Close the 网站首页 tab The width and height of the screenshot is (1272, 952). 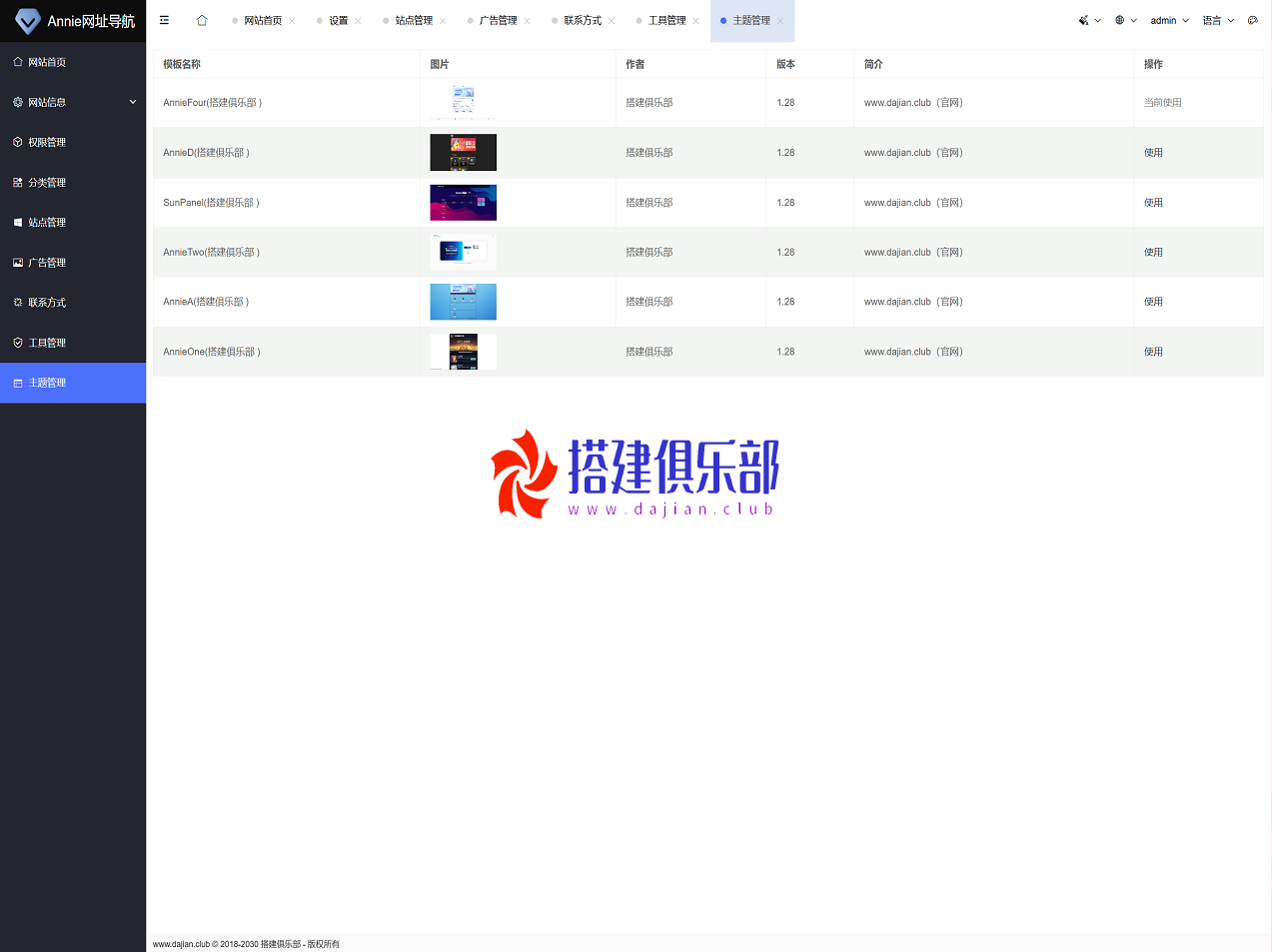[x=292, y=21]
